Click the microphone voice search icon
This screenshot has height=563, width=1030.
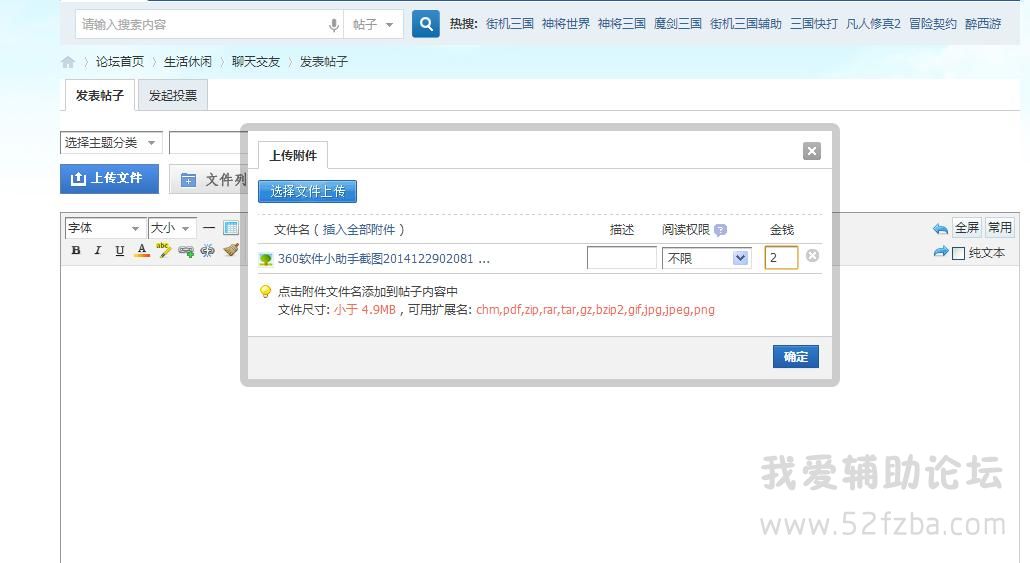click(x=334, y=25)
